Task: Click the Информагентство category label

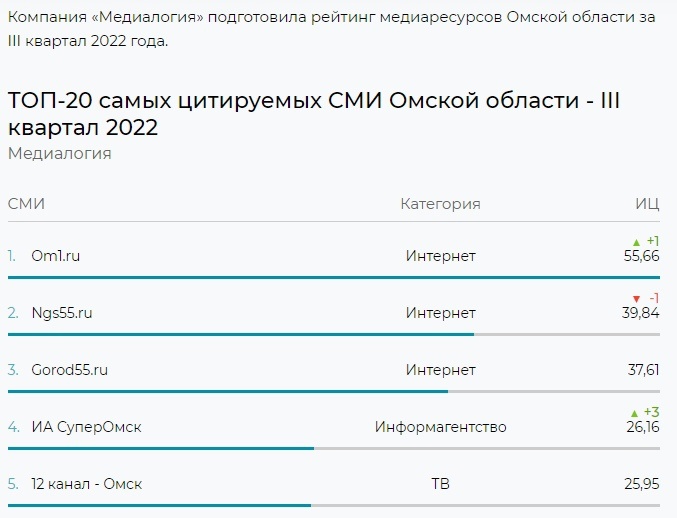Action: [440, 427]
